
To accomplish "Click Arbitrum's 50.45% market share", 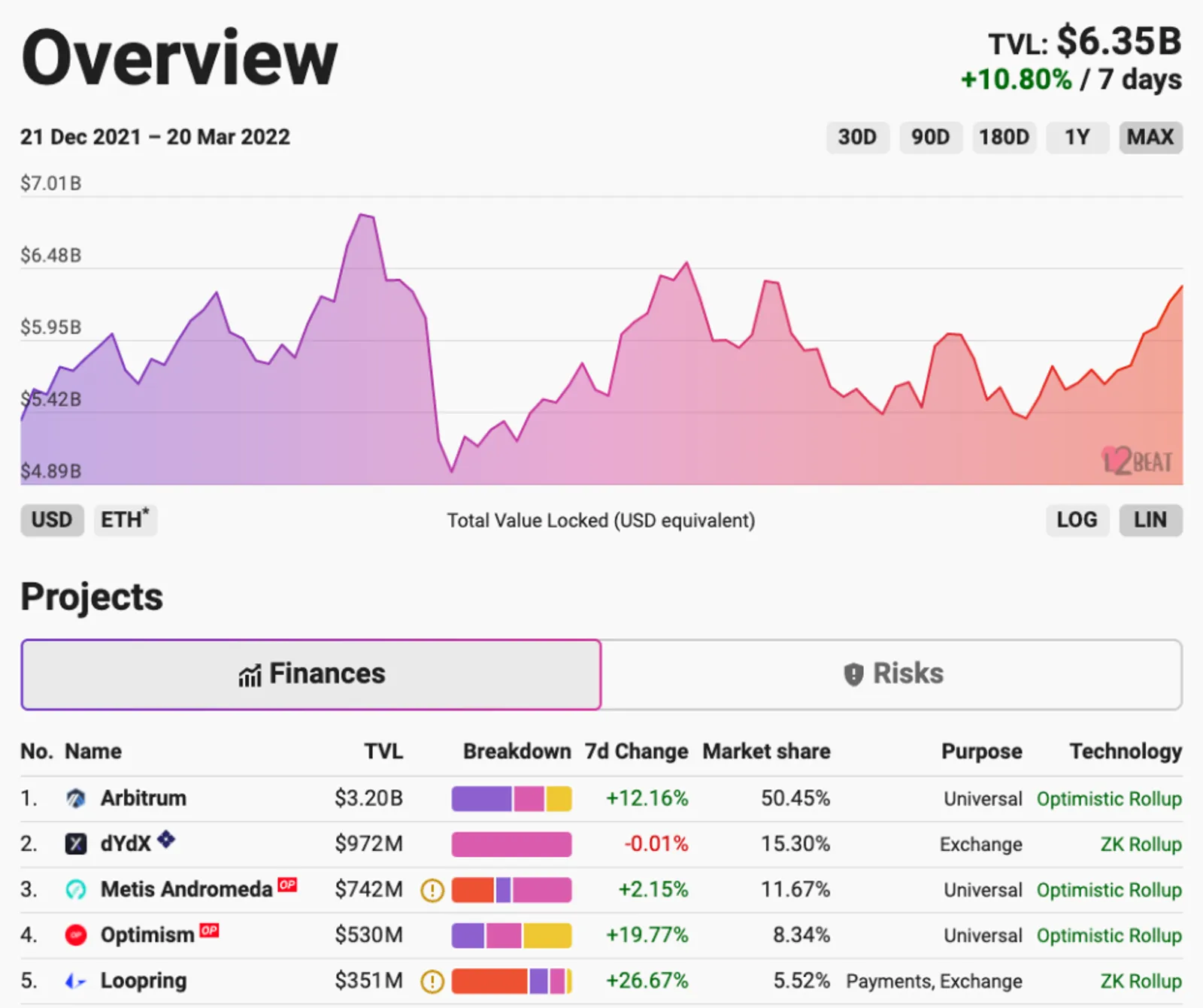I will [795, 798].
